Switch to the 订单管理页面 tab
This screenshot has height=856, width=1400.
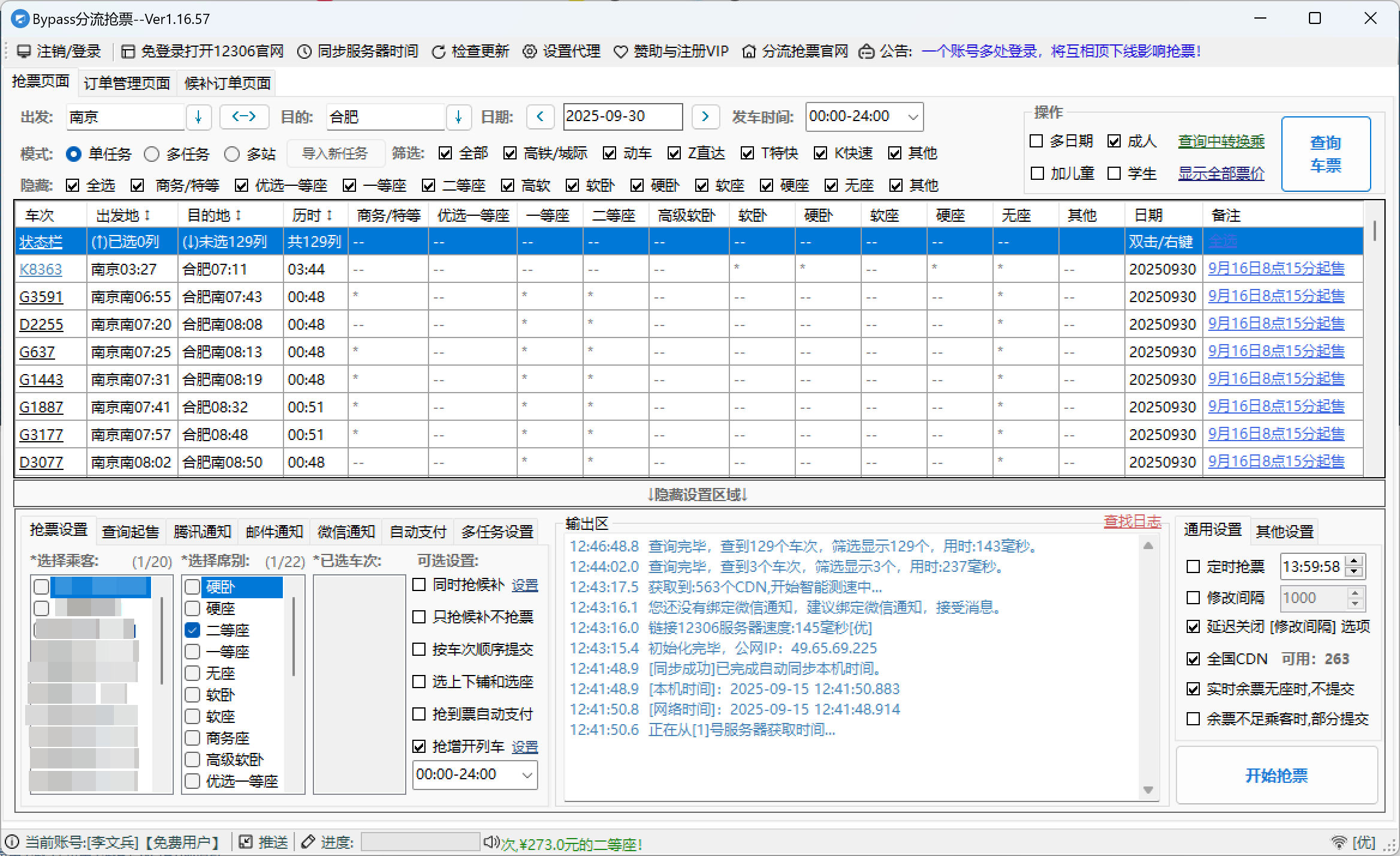tap(127, 83)
